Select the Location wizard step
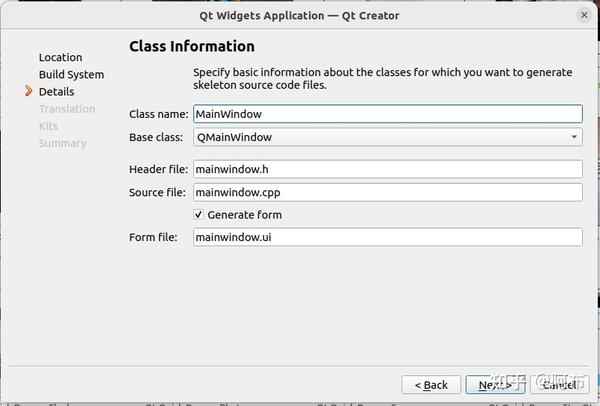 60,58
